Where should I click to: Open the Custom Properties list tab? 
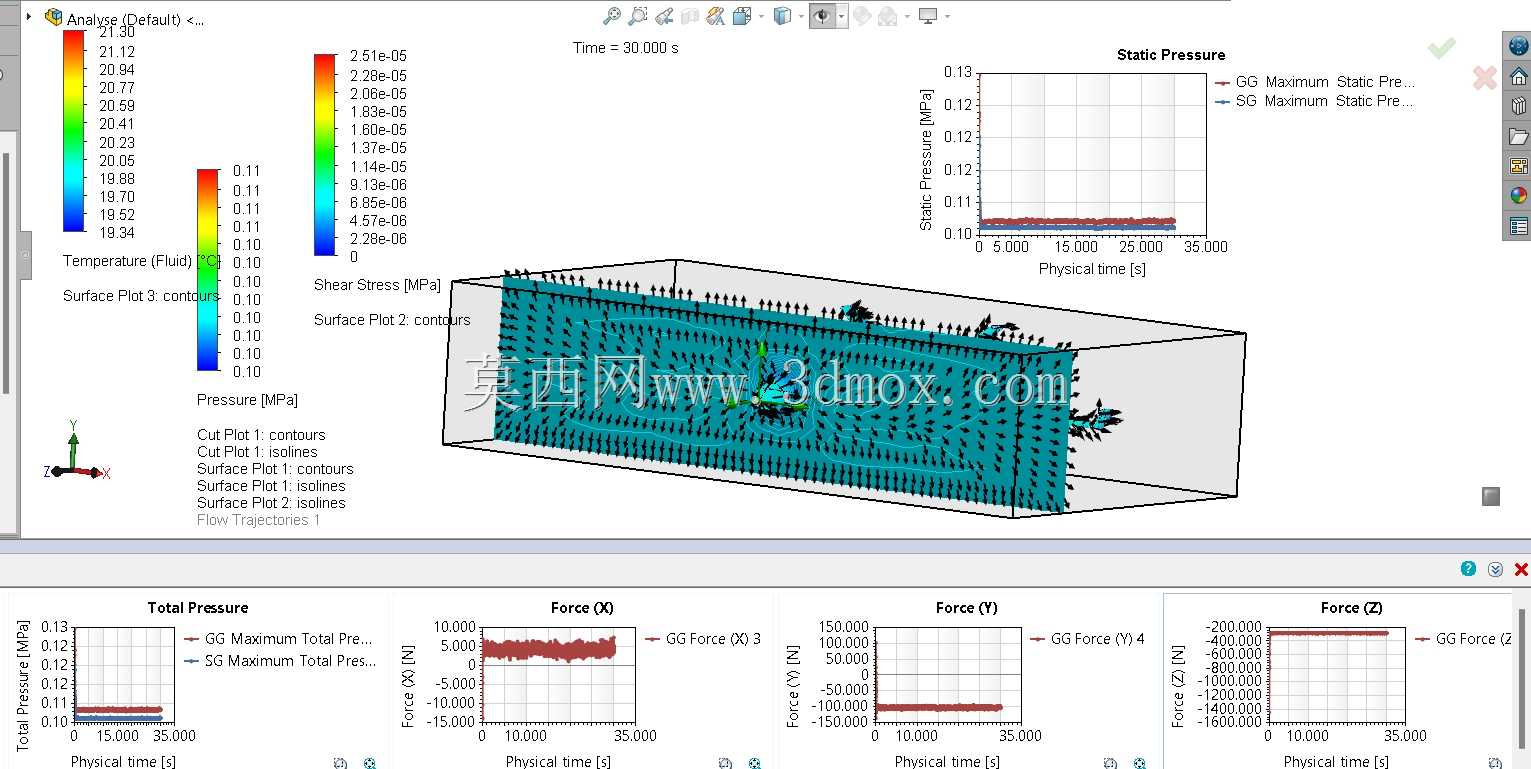point(1518,226)
